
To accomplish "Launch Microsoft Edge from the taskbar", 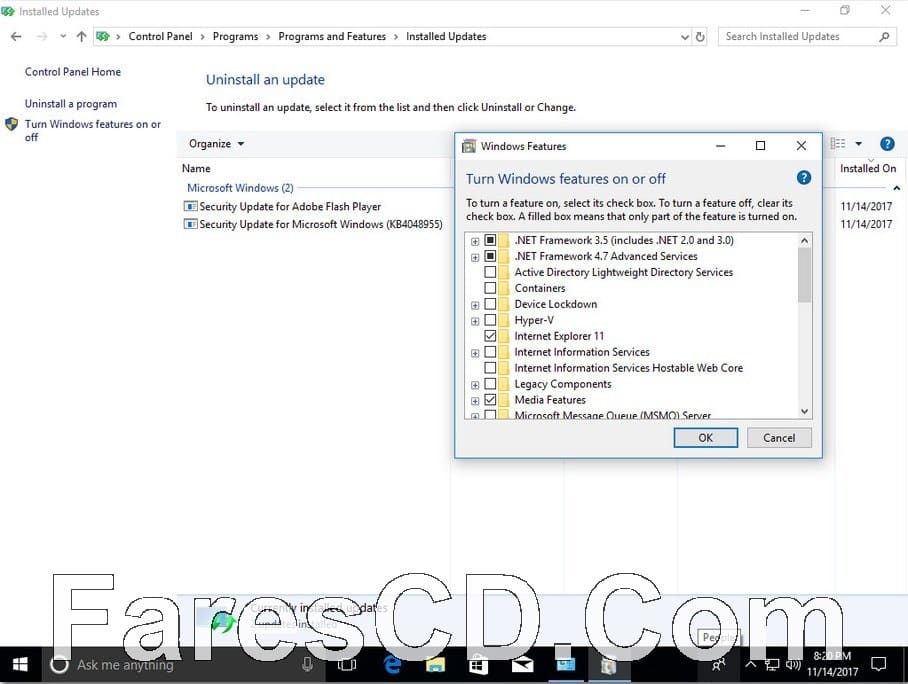I will tap(392, 665).
